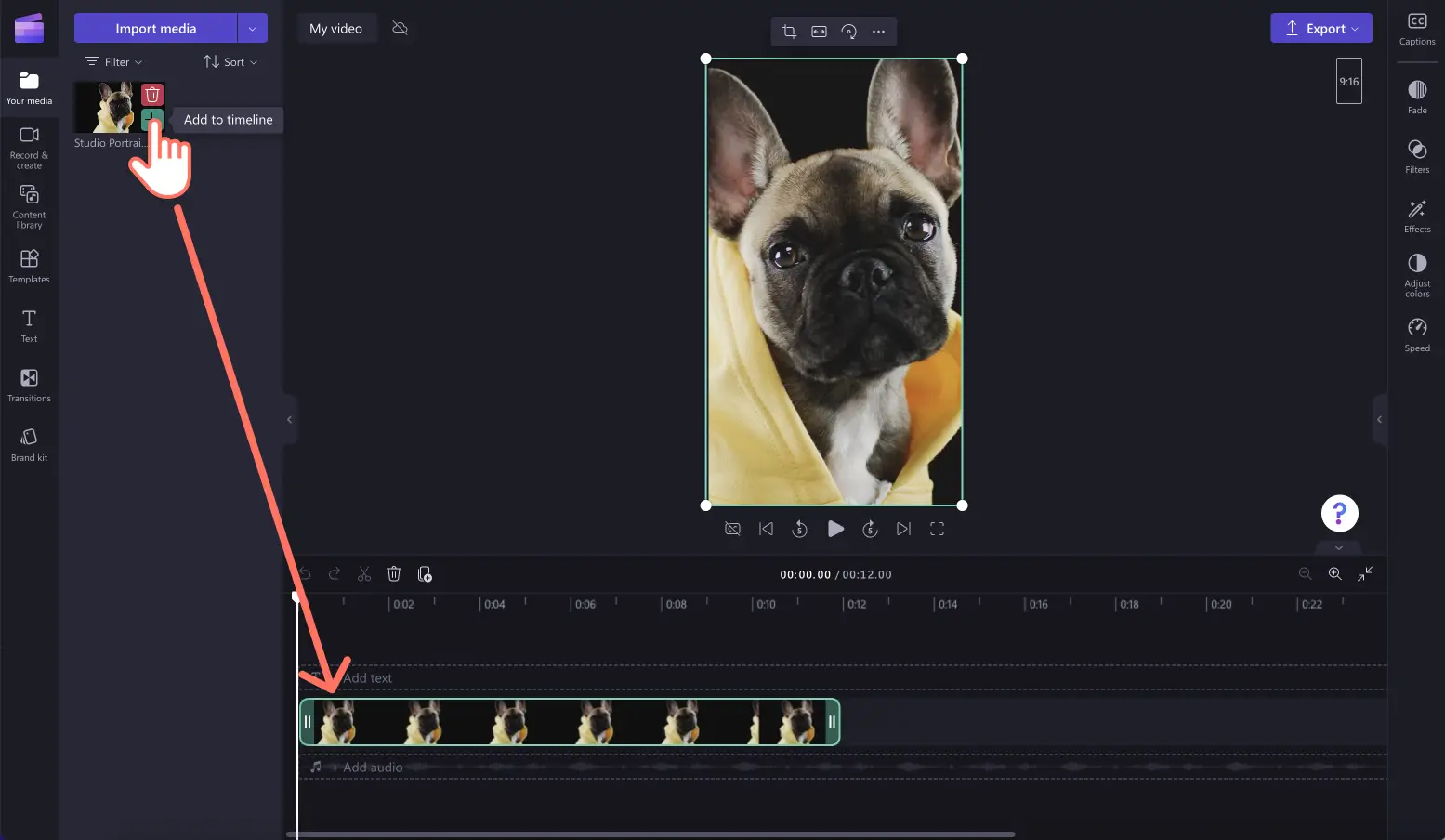Viewport: 1445px width, 840px height.
Task: Click Import media button
Action: tap(155, 28)
